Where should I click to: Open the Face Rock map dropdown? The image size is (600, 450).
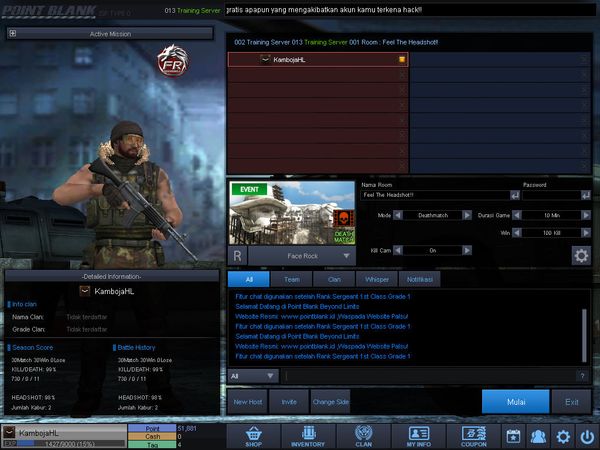[x=302, y=256]
